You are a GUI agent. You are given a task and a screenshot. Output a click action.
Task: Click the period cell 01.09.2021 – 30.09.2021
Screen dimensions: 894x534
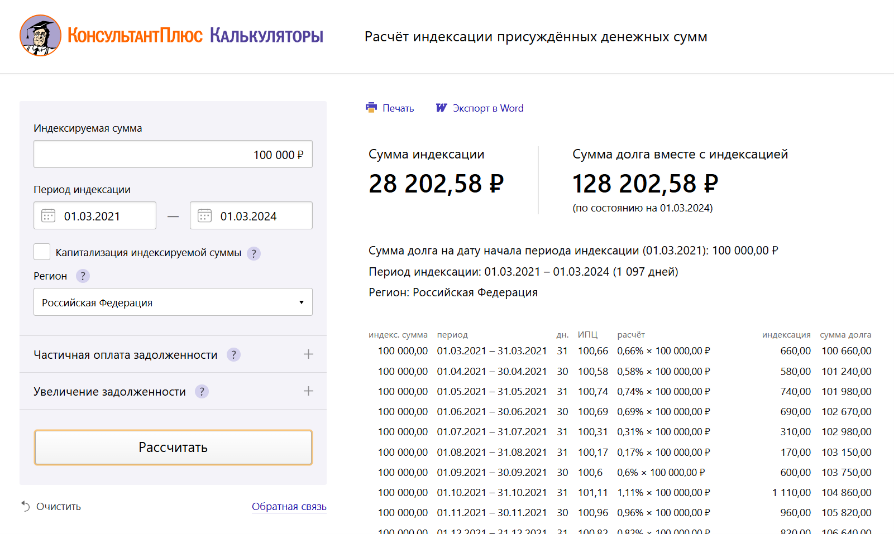point(491,472)
